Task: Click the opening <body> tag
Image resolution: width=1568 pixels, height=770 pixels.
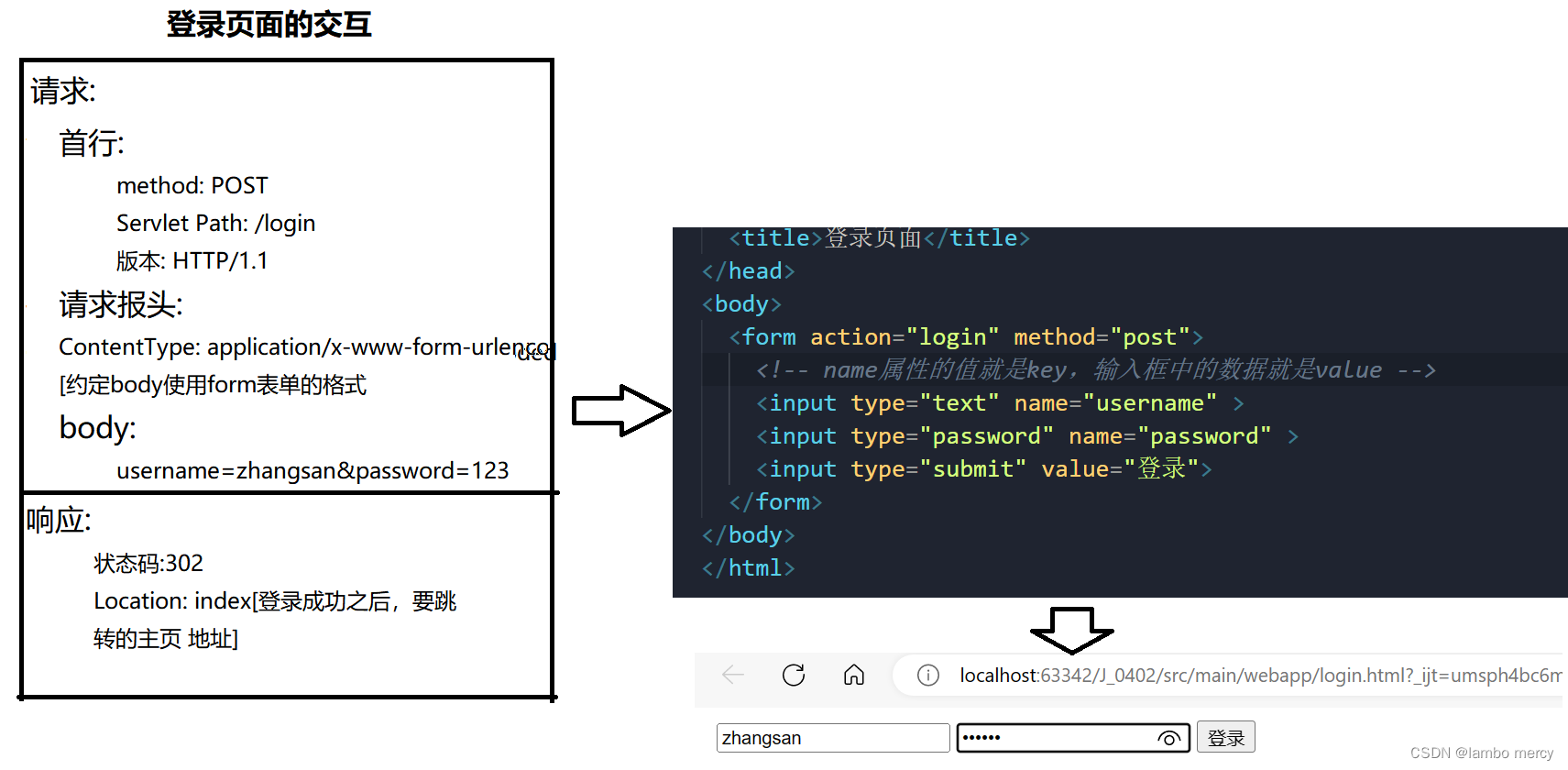Action: coord(741,304)
